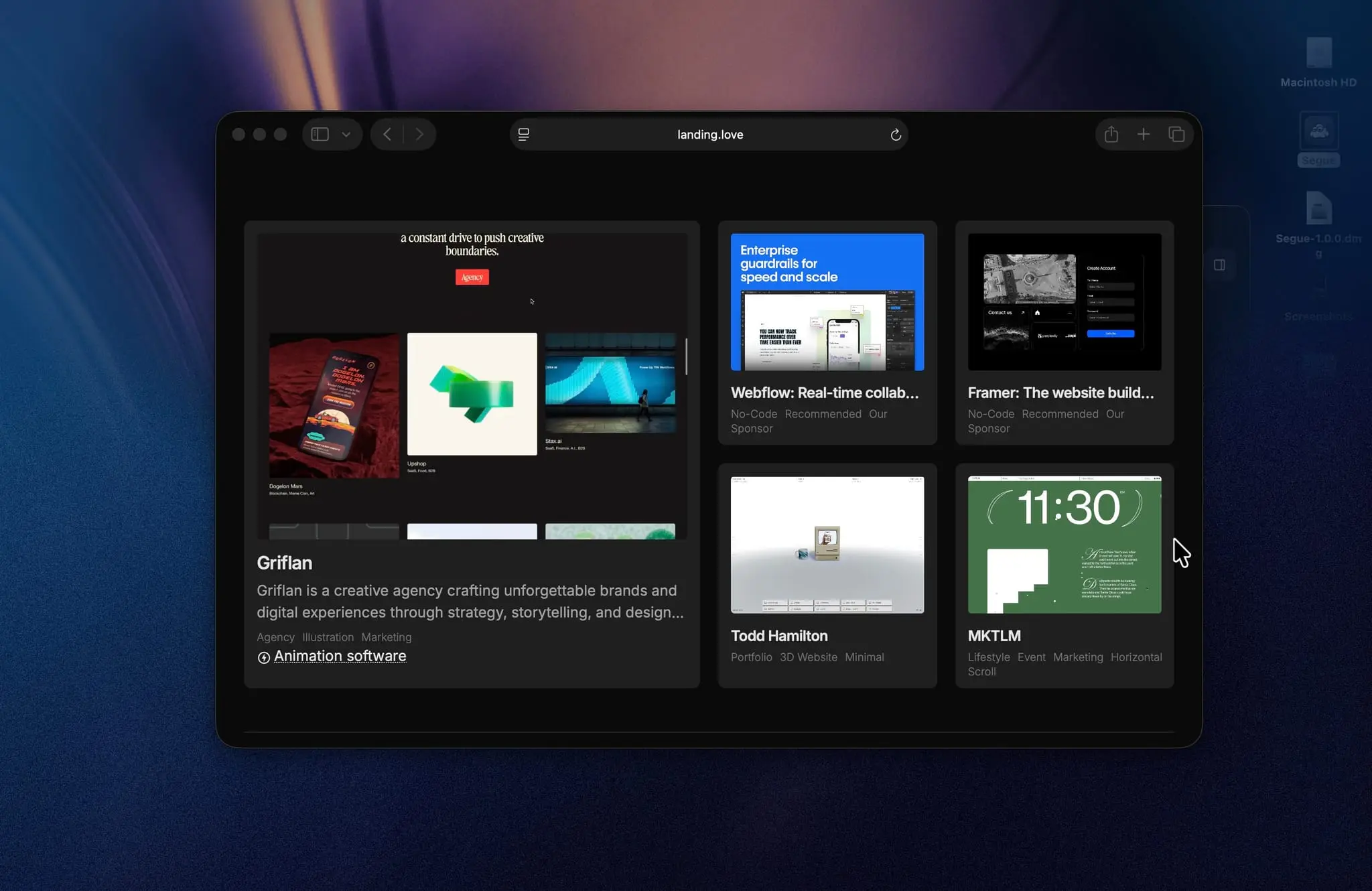The height and width of the screenshot is (891, 1372).
Task: Go back to the previous page
Action: (387, 135)
